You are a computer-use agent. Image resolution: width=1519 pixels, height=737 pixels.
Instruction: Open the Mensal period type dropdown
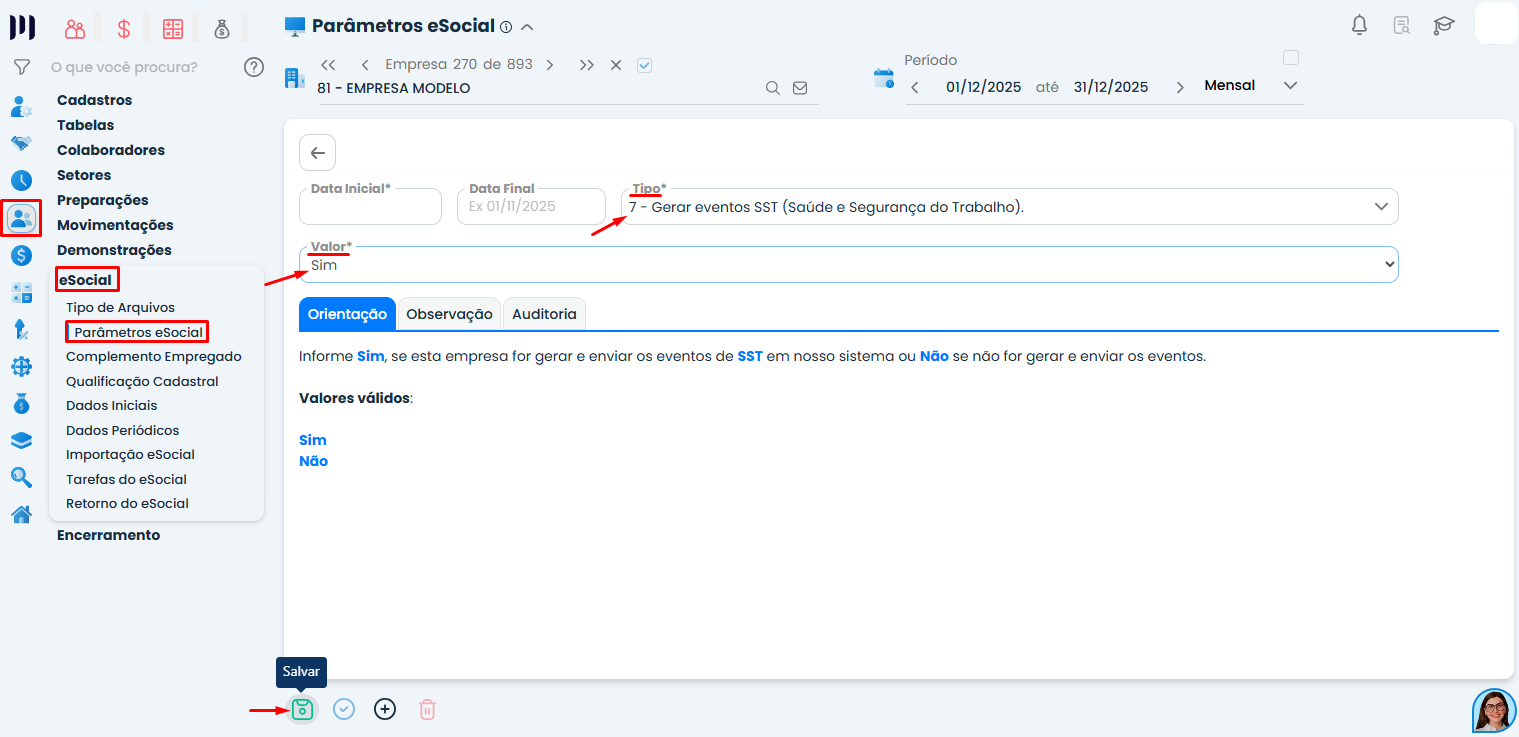point(1251,86)
